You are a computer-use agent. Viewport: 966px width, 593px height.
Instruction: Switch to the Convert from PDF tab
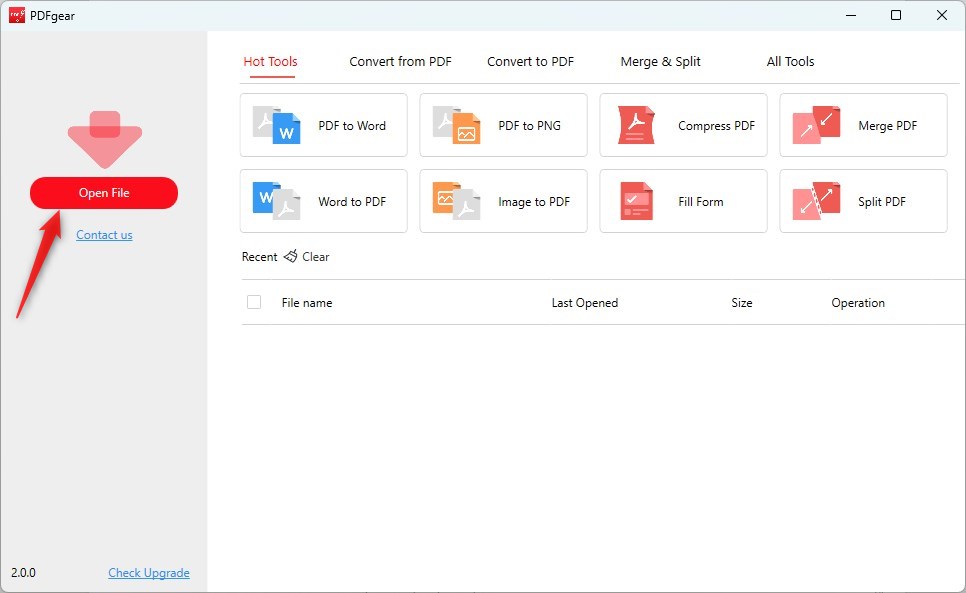point(399,61)
